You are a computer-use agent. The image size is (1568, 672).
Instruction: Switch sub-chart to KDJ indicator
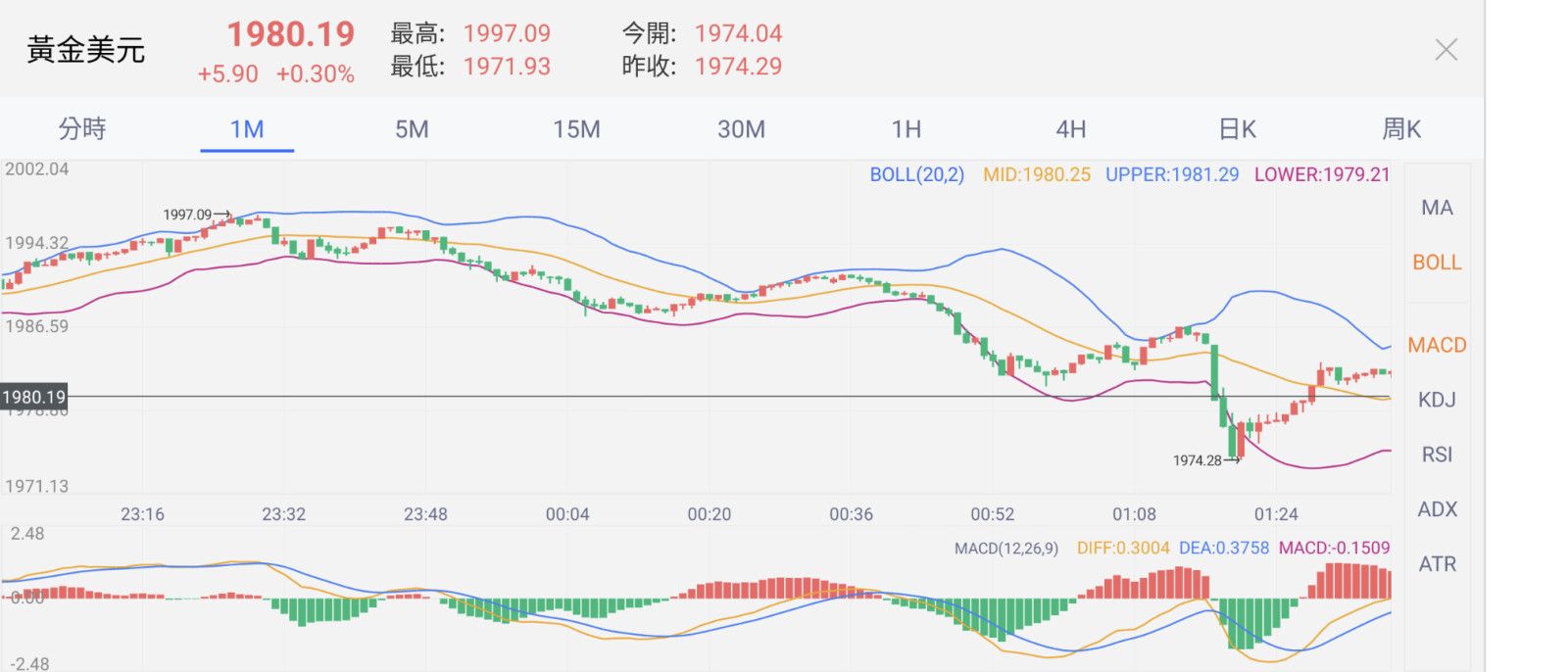[x=1437, y=400]
